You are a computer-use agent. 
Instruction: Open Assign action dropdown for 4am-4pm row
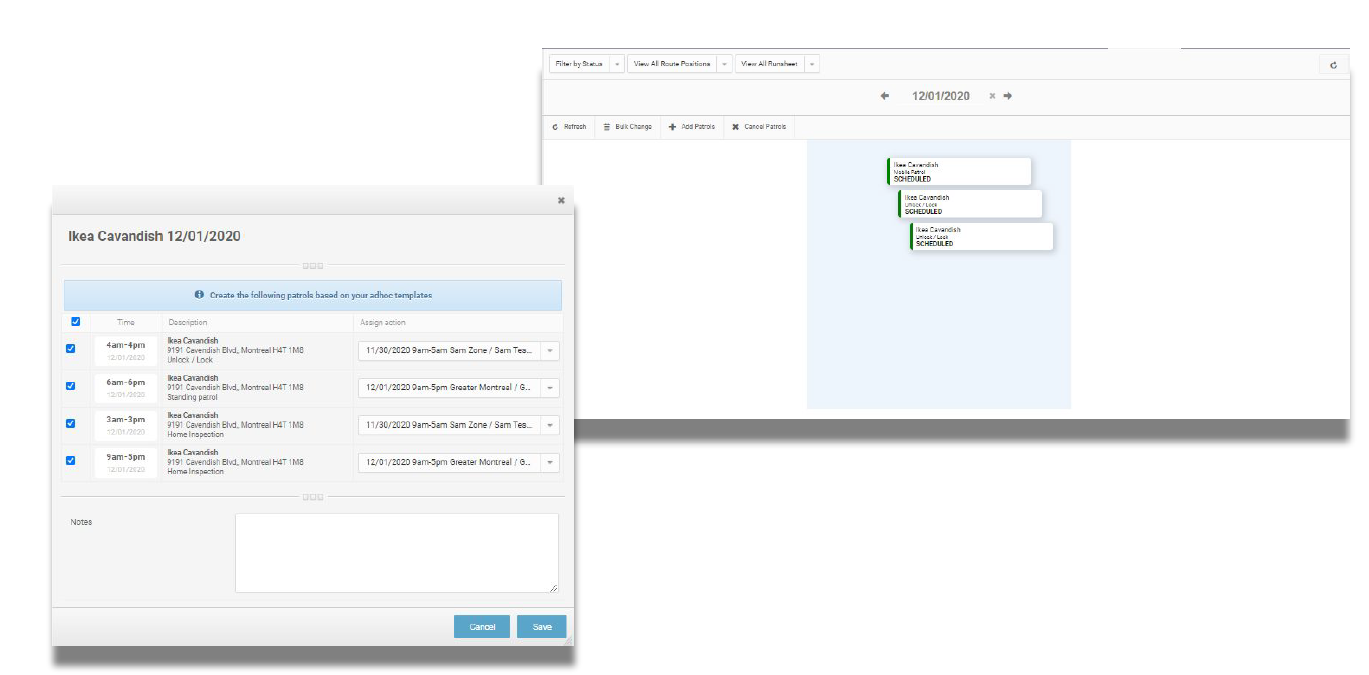tap(459, 351)
